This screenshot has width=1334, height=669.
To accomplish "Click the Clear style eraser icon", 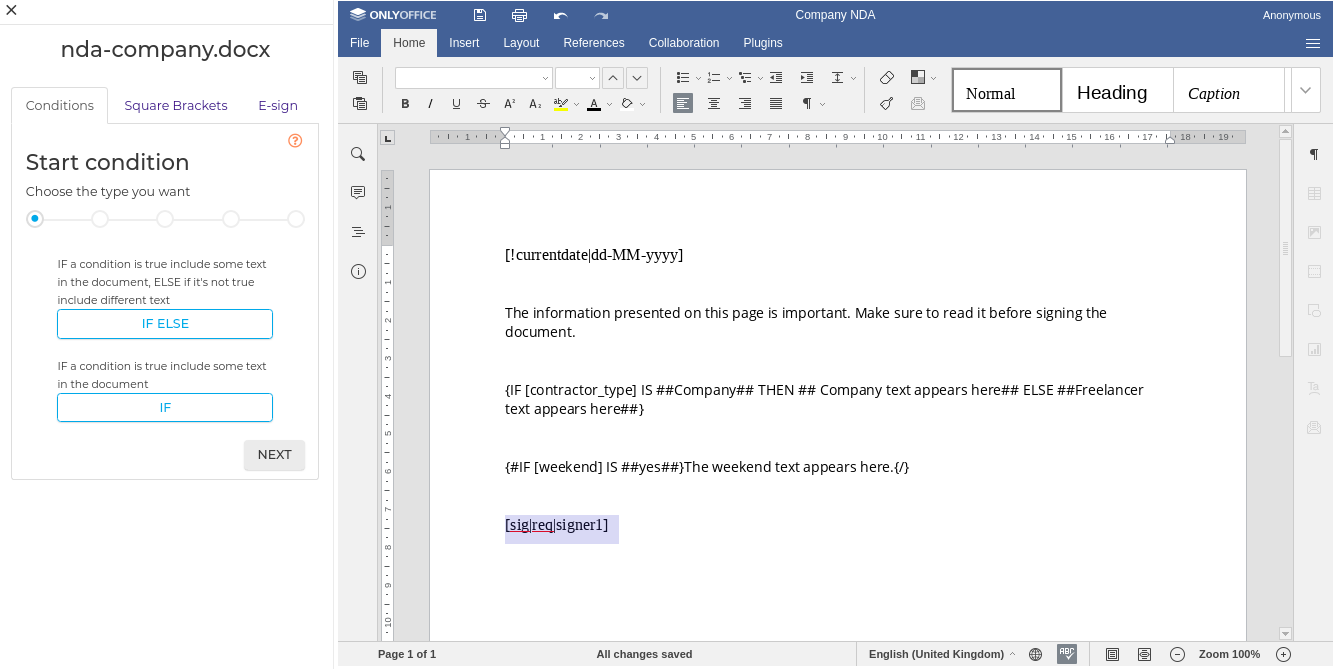I will tap(886, 77).
